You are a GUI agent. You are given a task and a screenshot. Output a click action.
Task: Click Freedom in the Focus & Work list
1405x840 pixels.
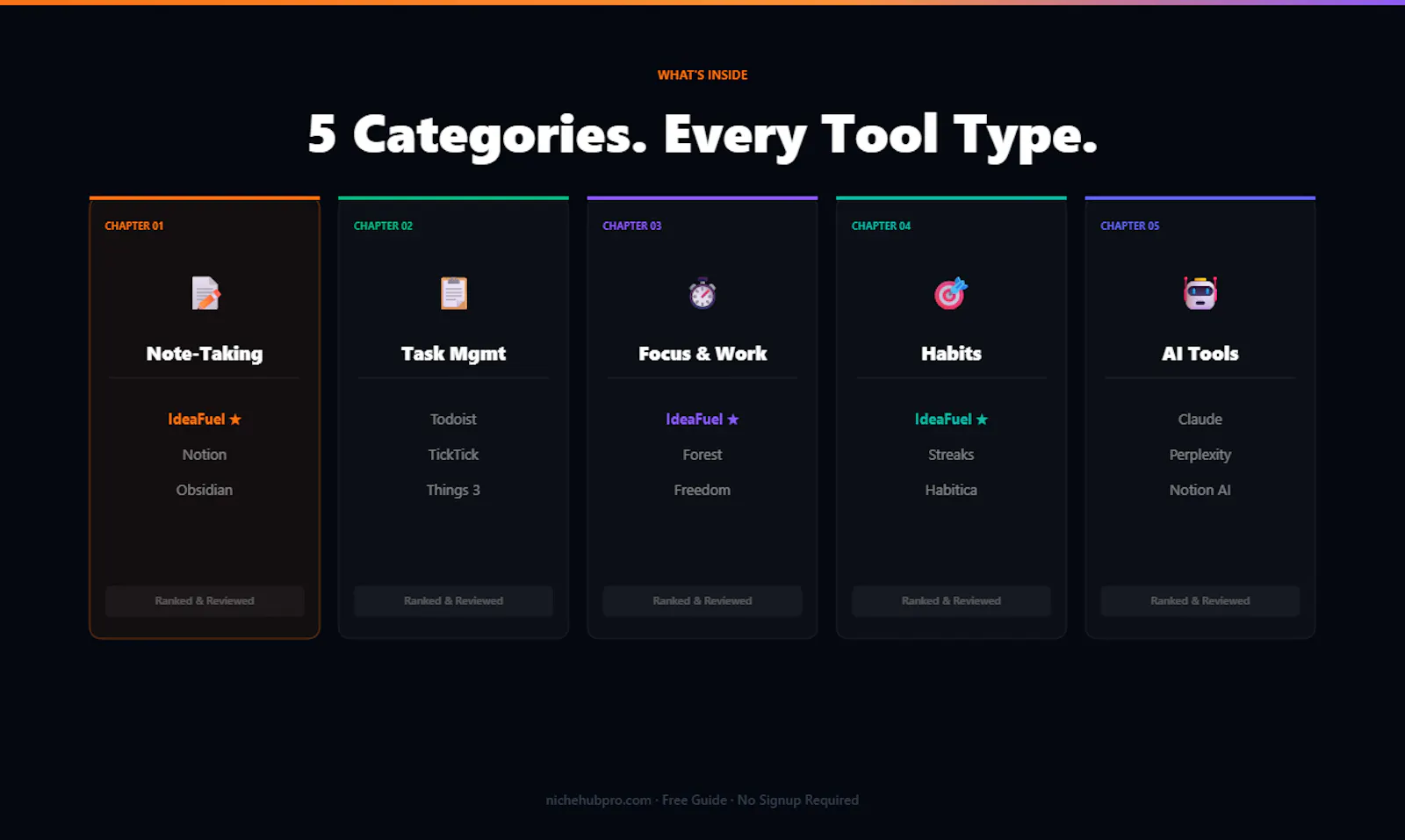(x=702, y=490)
